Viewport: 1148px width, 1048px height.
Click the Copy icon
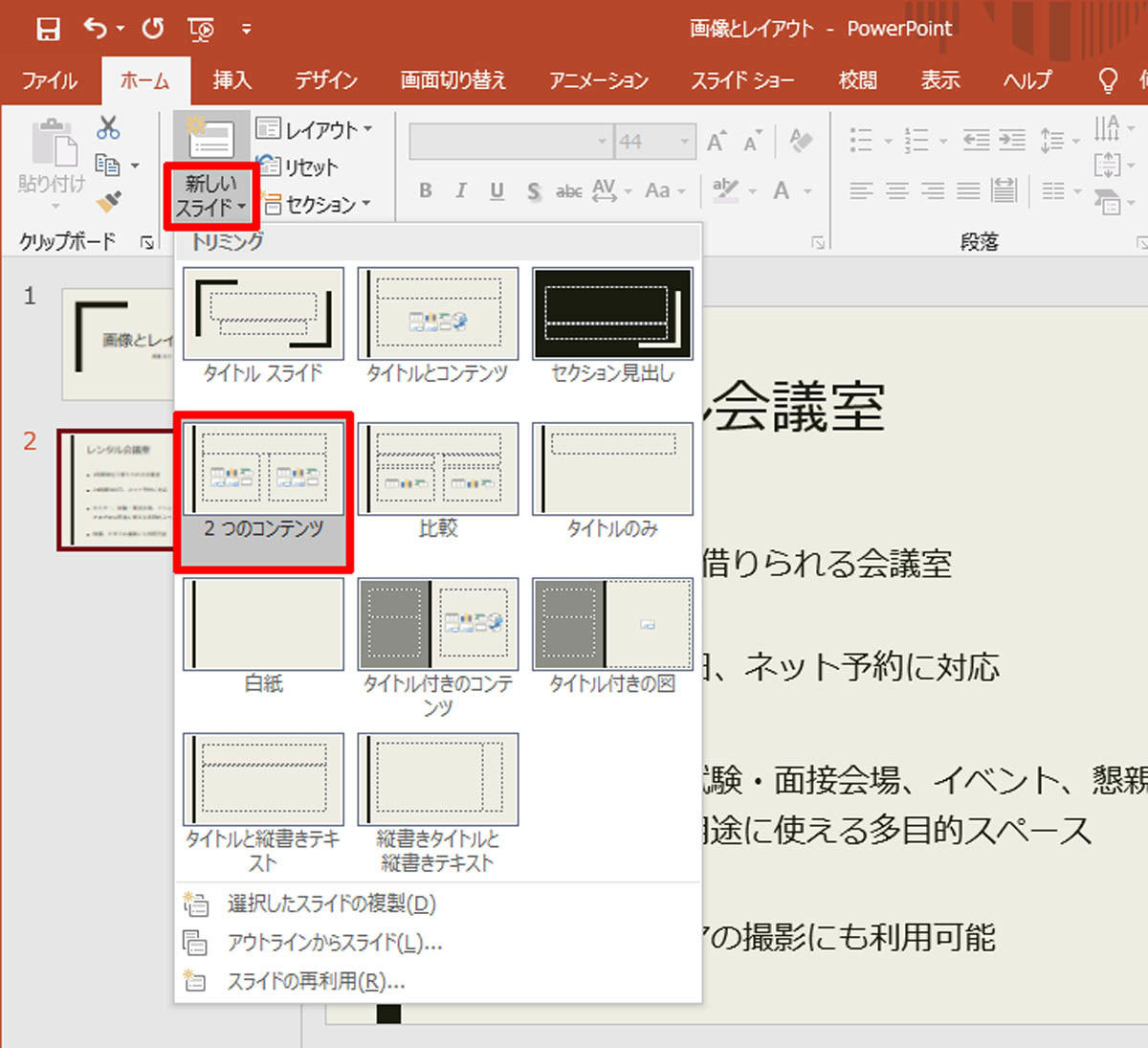click(108, 166)
